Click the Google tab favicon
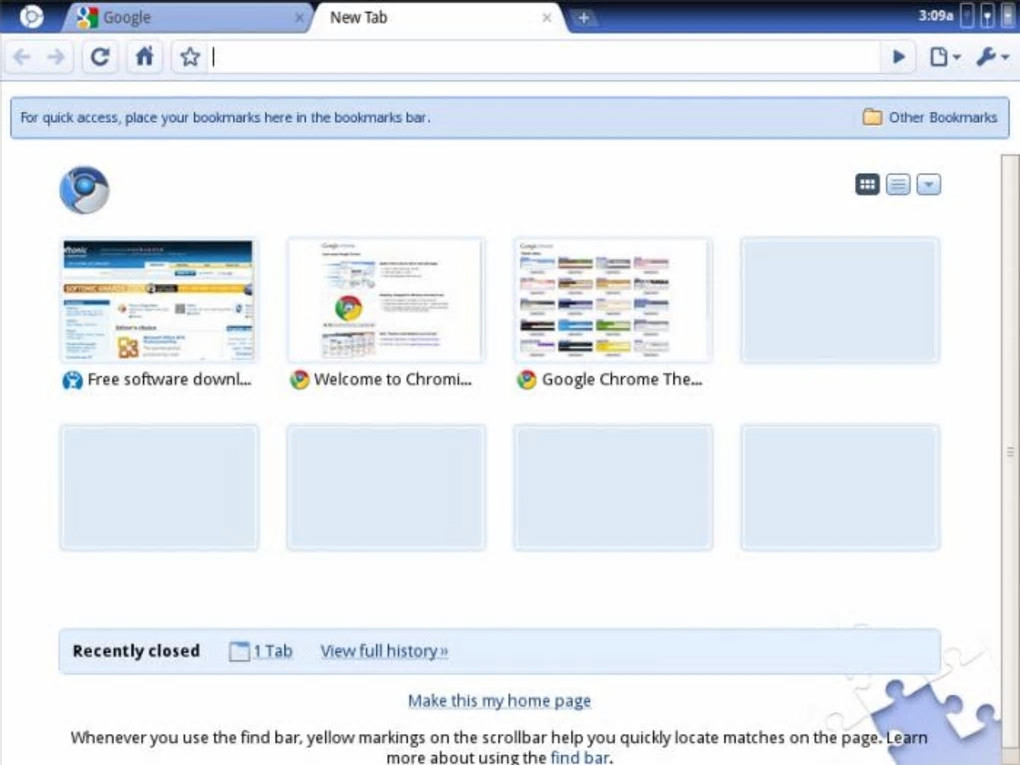Image resolution: width=1020 pixels, height=765 pixels. tap(87, 18)
